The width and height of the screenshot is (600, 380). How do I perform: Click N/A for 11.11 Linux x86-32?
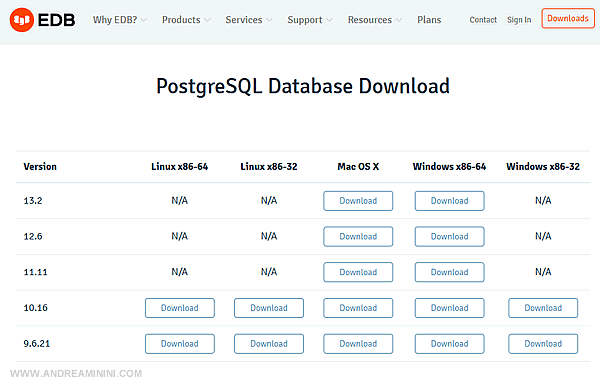(269, 272)
